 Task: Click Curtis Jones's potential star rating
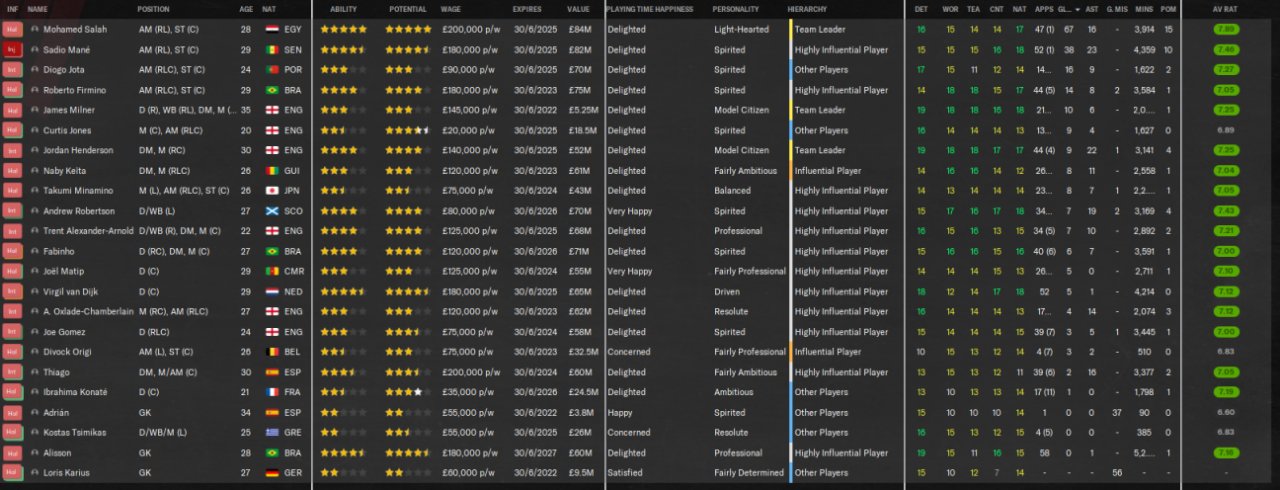[409, 130]
